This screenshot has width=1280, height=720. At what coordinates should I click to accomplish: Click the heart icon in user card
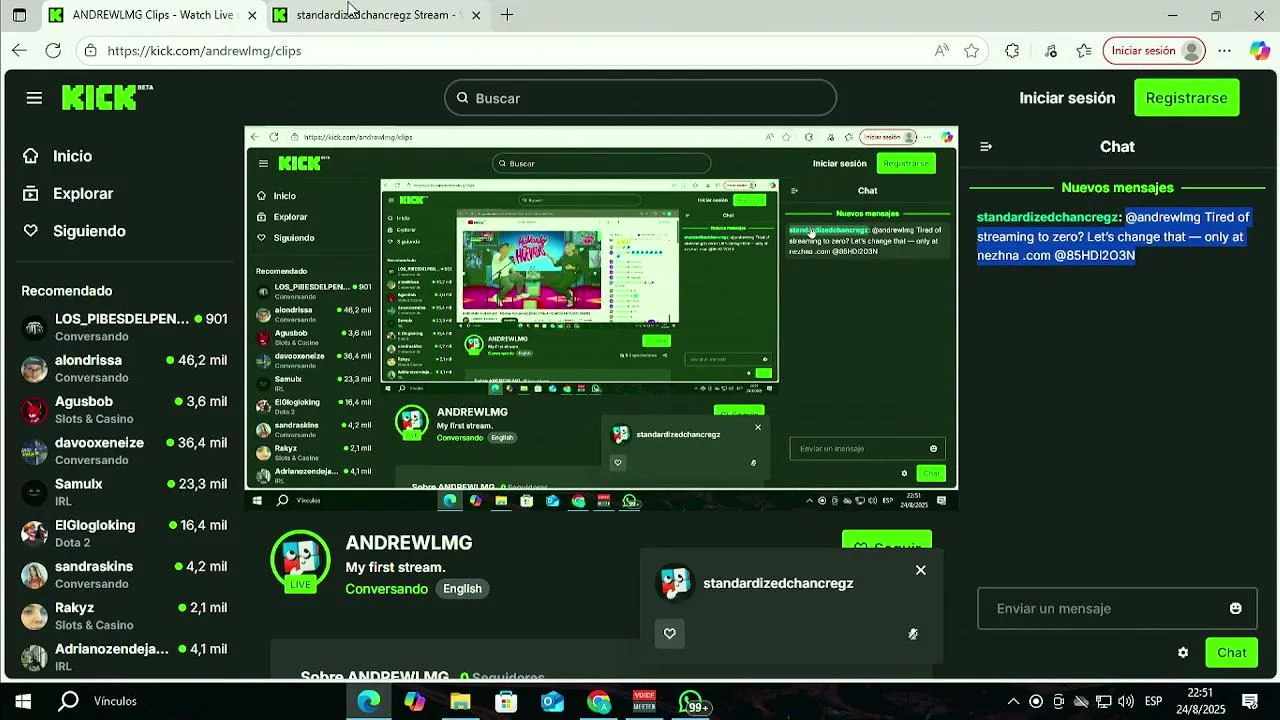(x=670, y=633)
